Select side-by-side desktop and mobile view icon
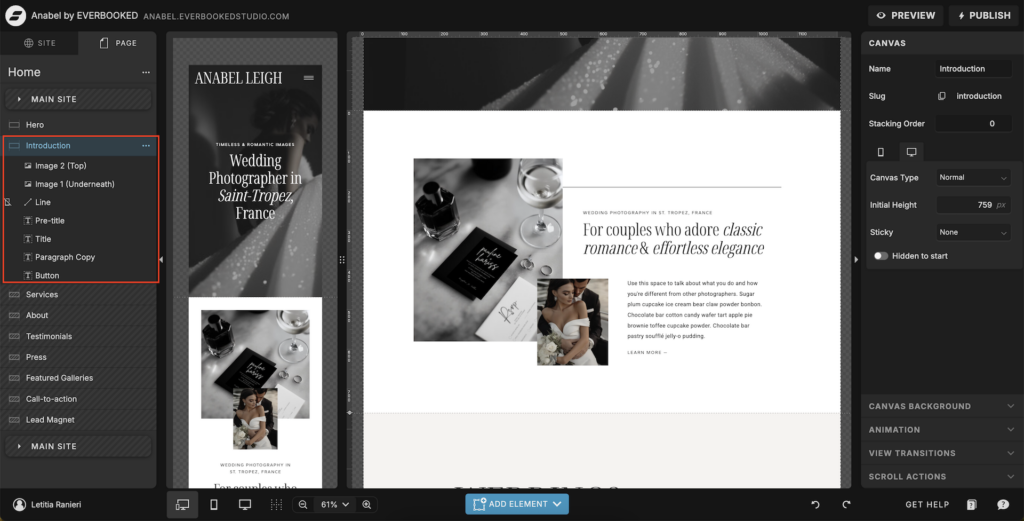The image size is (1024, 521). coord(183,505)
